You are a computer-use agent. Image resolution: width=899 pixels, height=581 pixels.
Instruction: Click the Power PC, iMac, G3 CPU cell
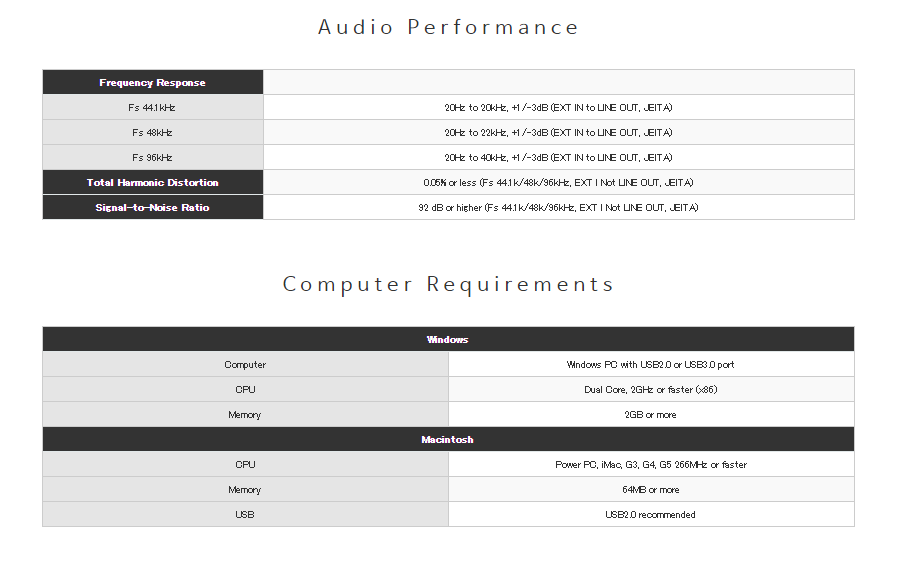(x=651, y=465)
